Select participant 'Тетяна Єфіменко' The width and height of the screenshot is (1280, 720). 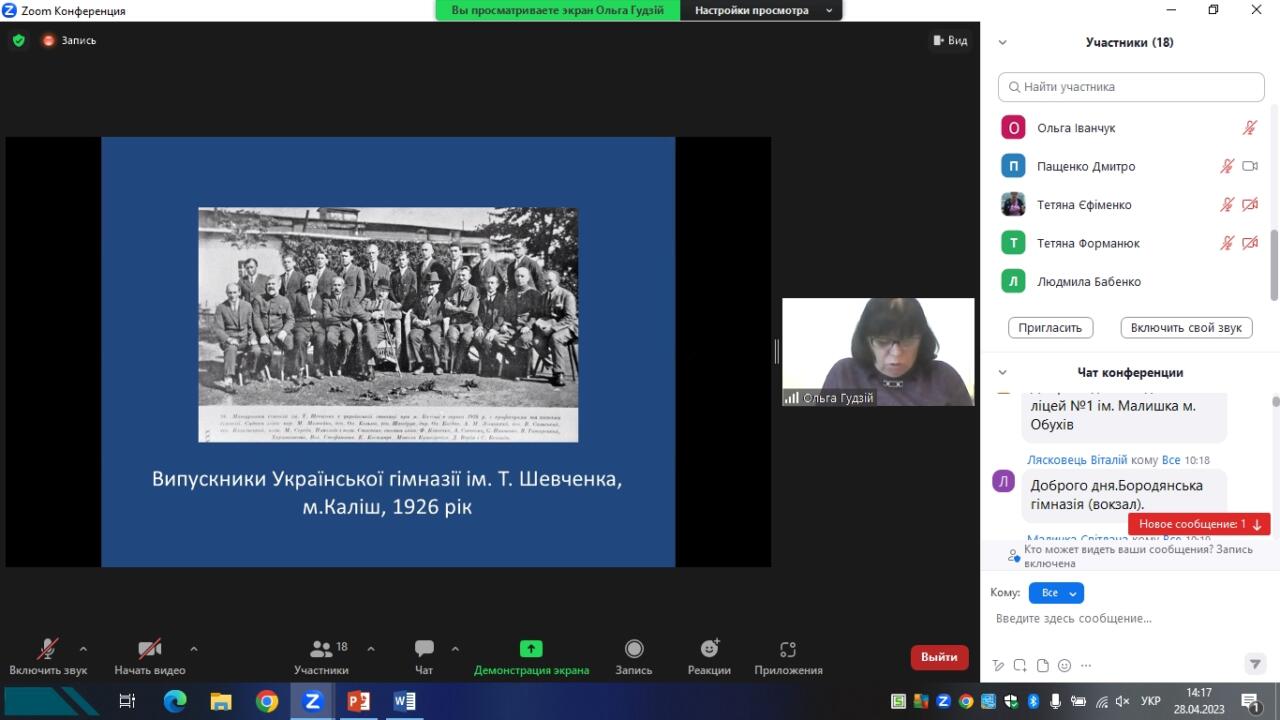coord(1084,205)
